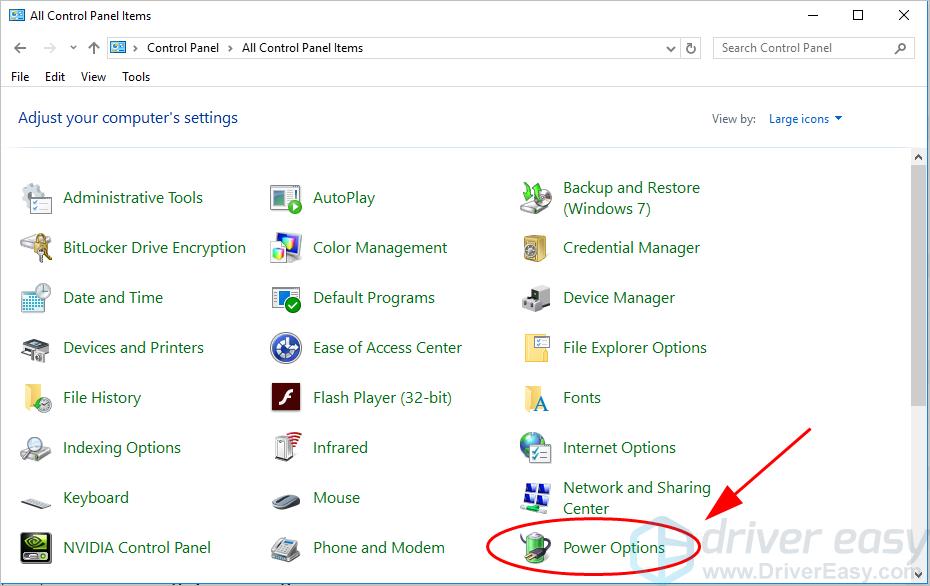This screenshot has height=586, width=930.
Task: Open the Device Manager icon
Action: 536,298
